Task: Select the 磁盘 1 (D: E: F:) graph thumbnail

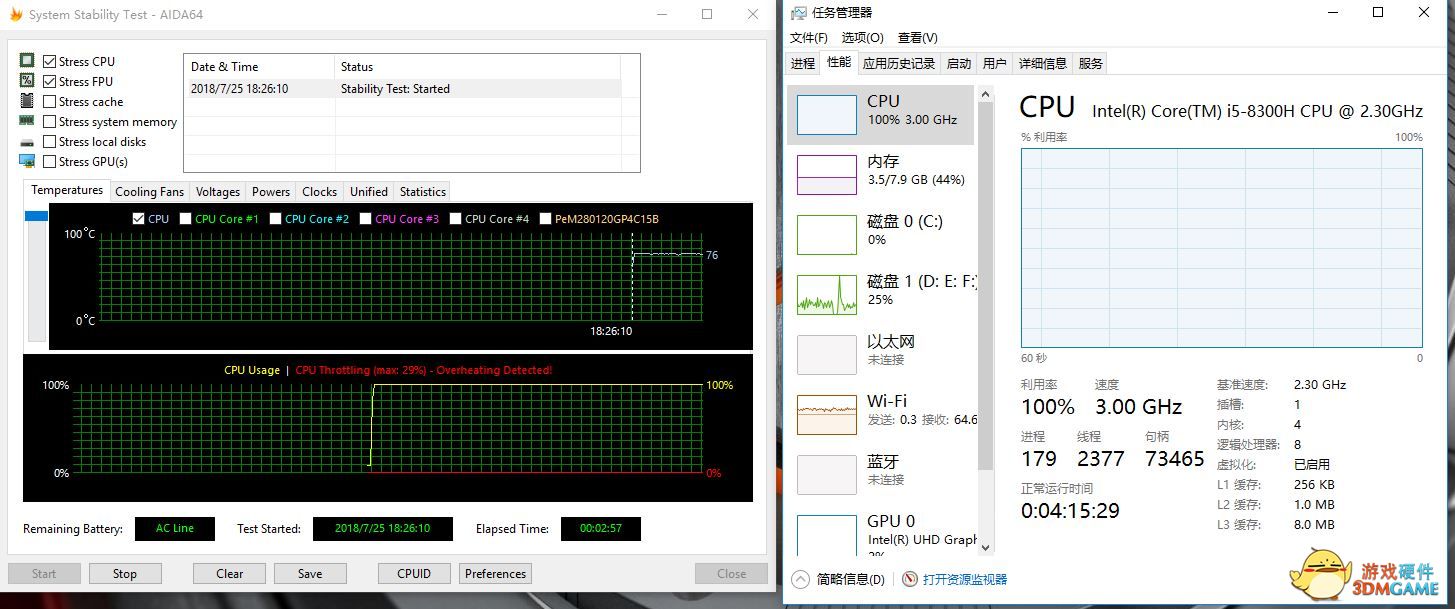Action: (827, 295)
